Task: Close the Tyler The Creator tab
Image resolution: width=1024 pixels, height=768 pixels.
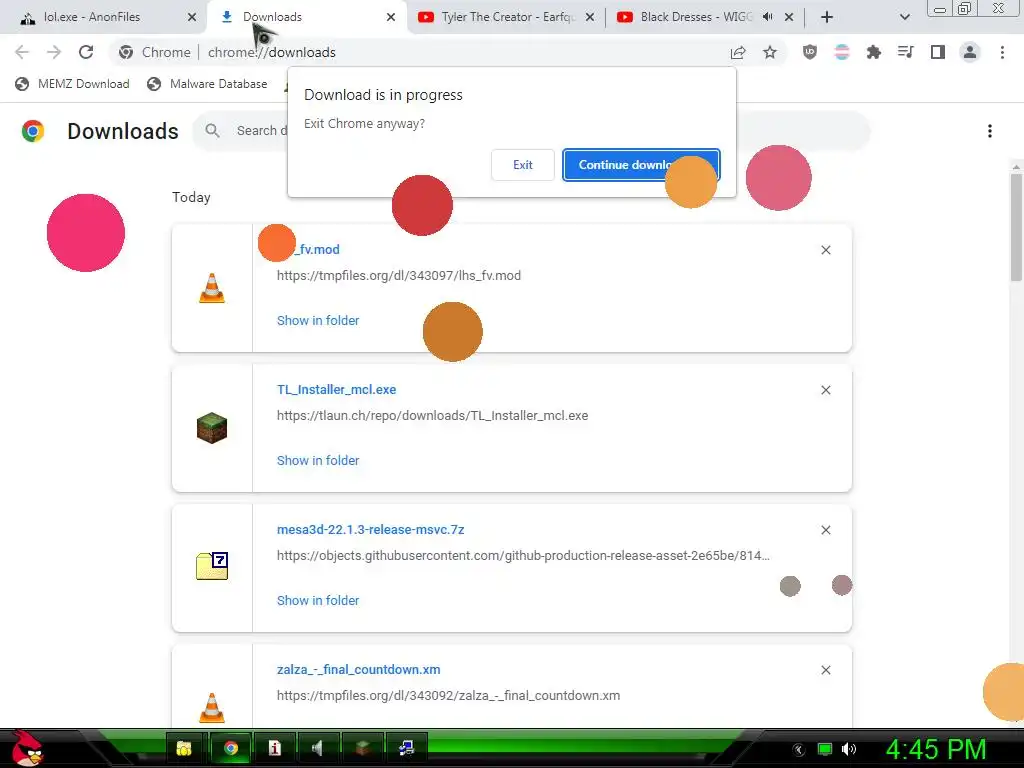Action: pyautogui.click(x=590, y=17)
